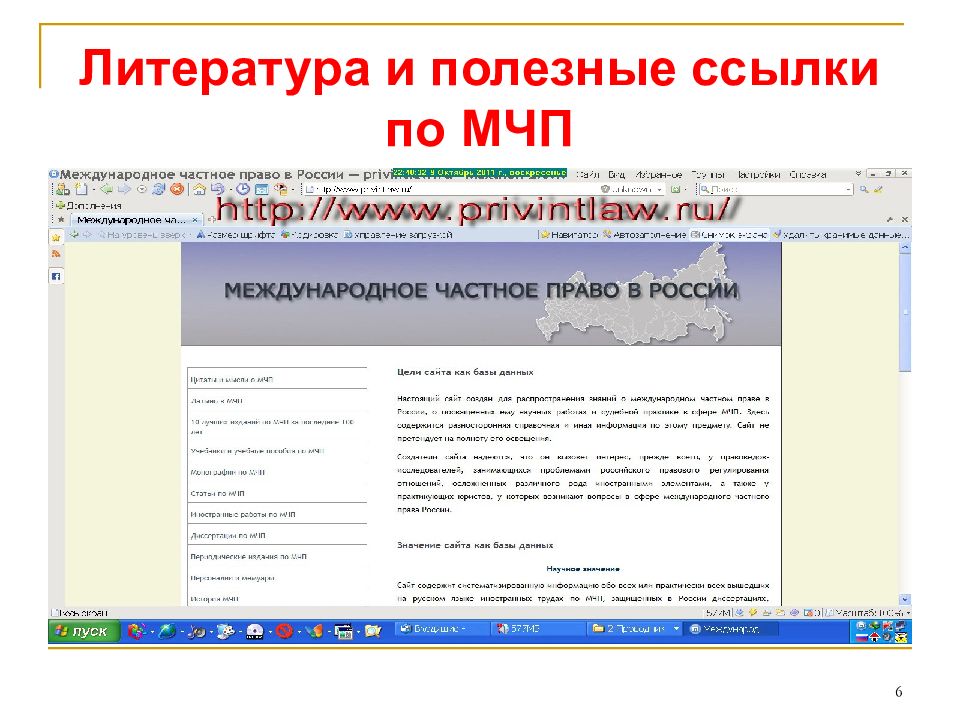
Task: Open the Цитаты и мысли о МЧП link
Action: click(231, 380)
